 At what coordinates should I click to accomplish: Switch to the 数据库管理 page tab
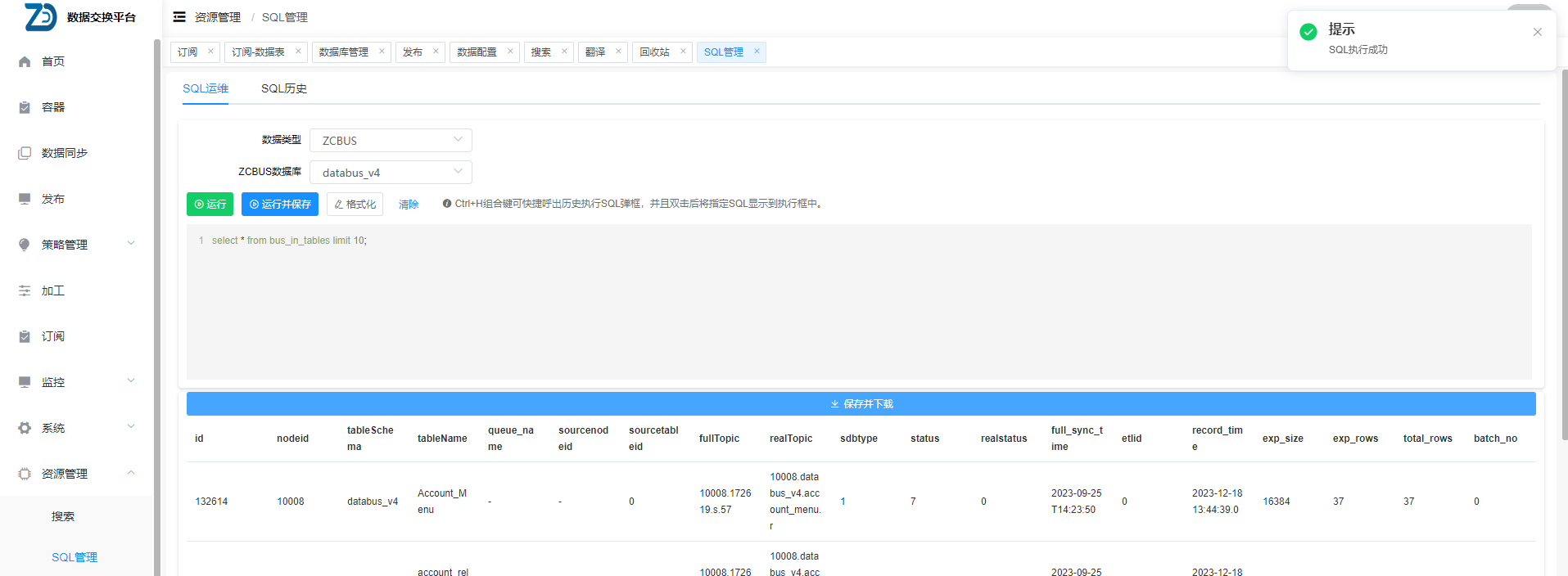(x=343, y=52)
